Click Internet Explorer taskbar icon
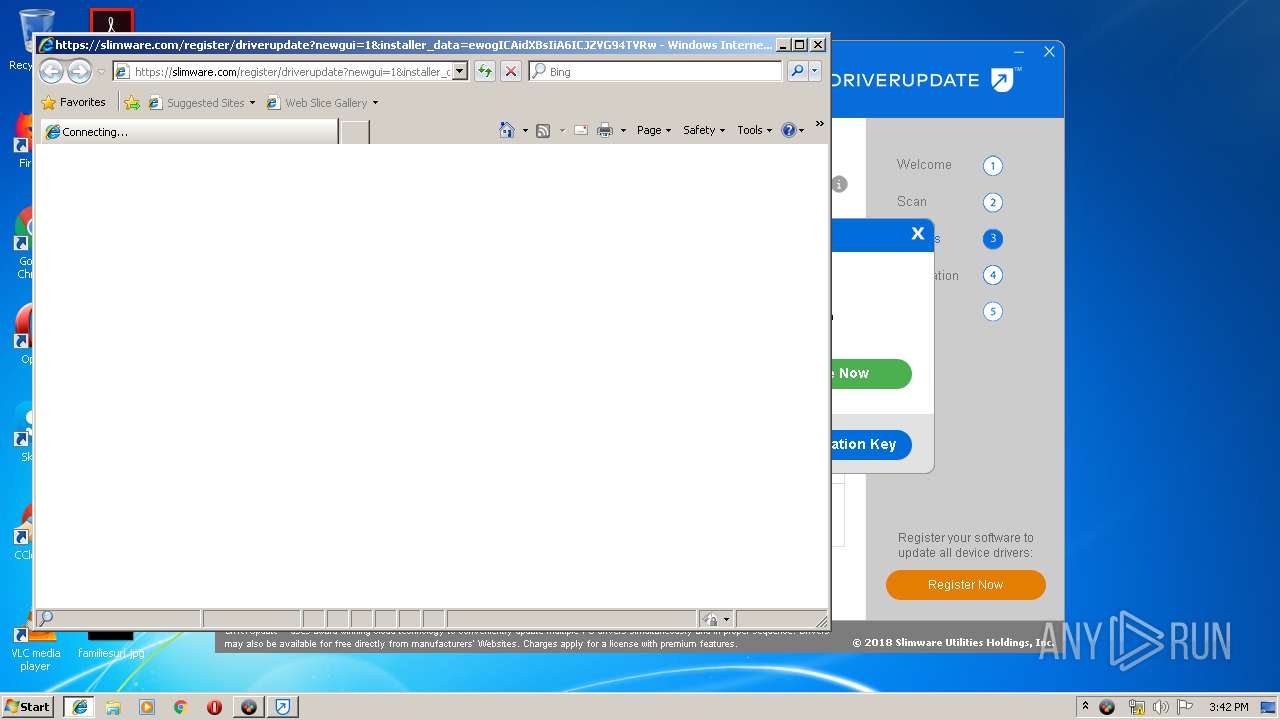 pyautogui.click(x=79, y=706)
